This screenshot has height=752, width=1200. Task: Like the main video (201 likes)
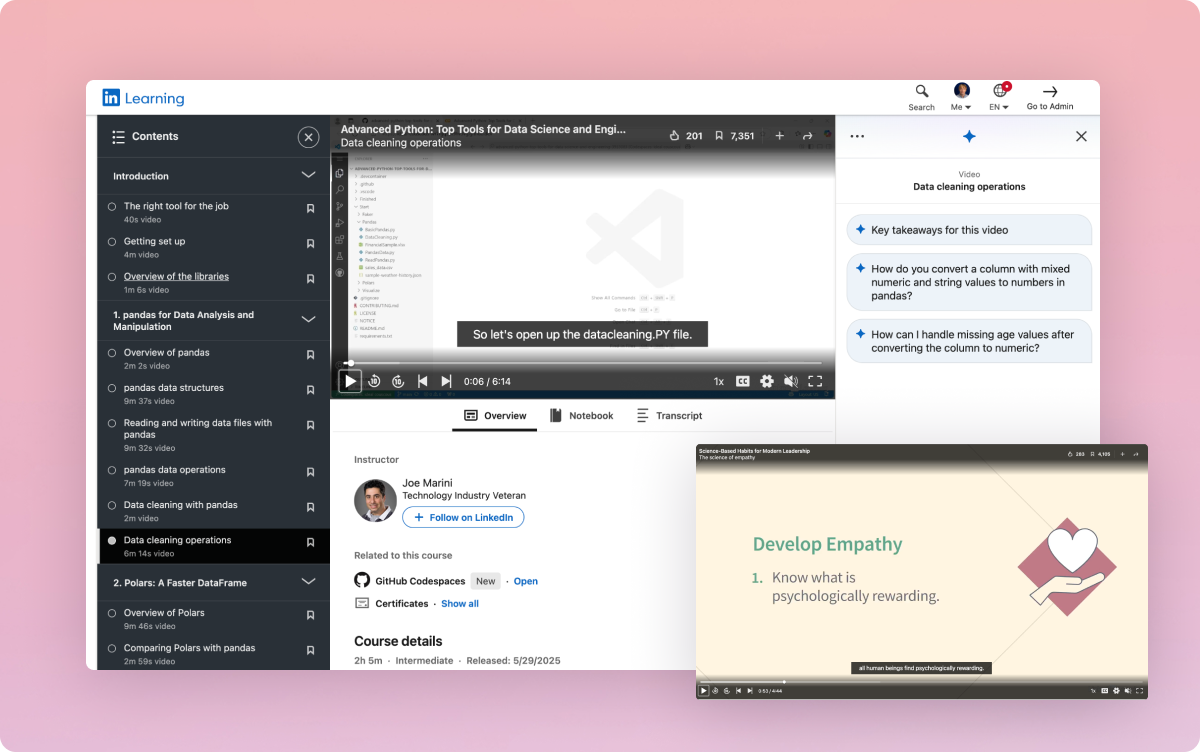pos(686,136)
